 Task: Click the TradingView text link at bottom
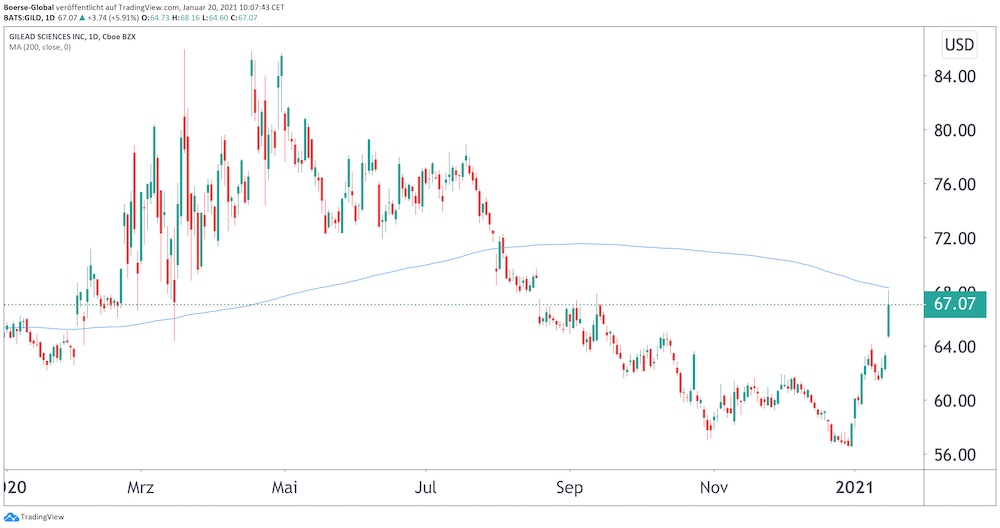[42, 517]
